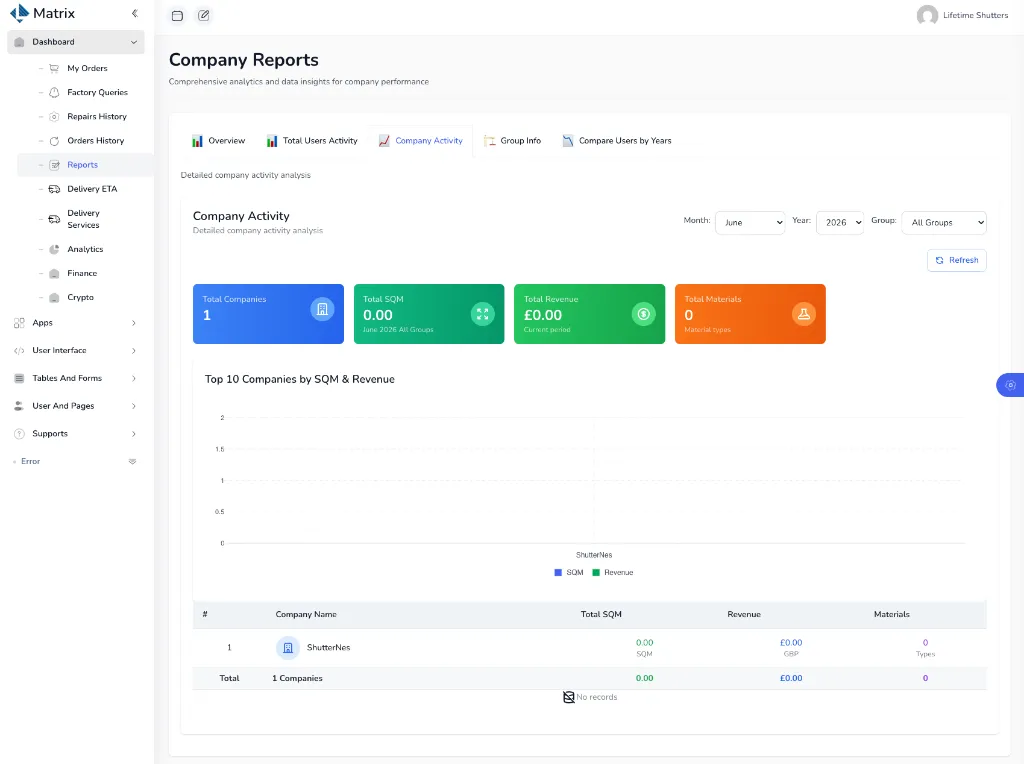Open the calendar icon in top bar

click(177, 16)
